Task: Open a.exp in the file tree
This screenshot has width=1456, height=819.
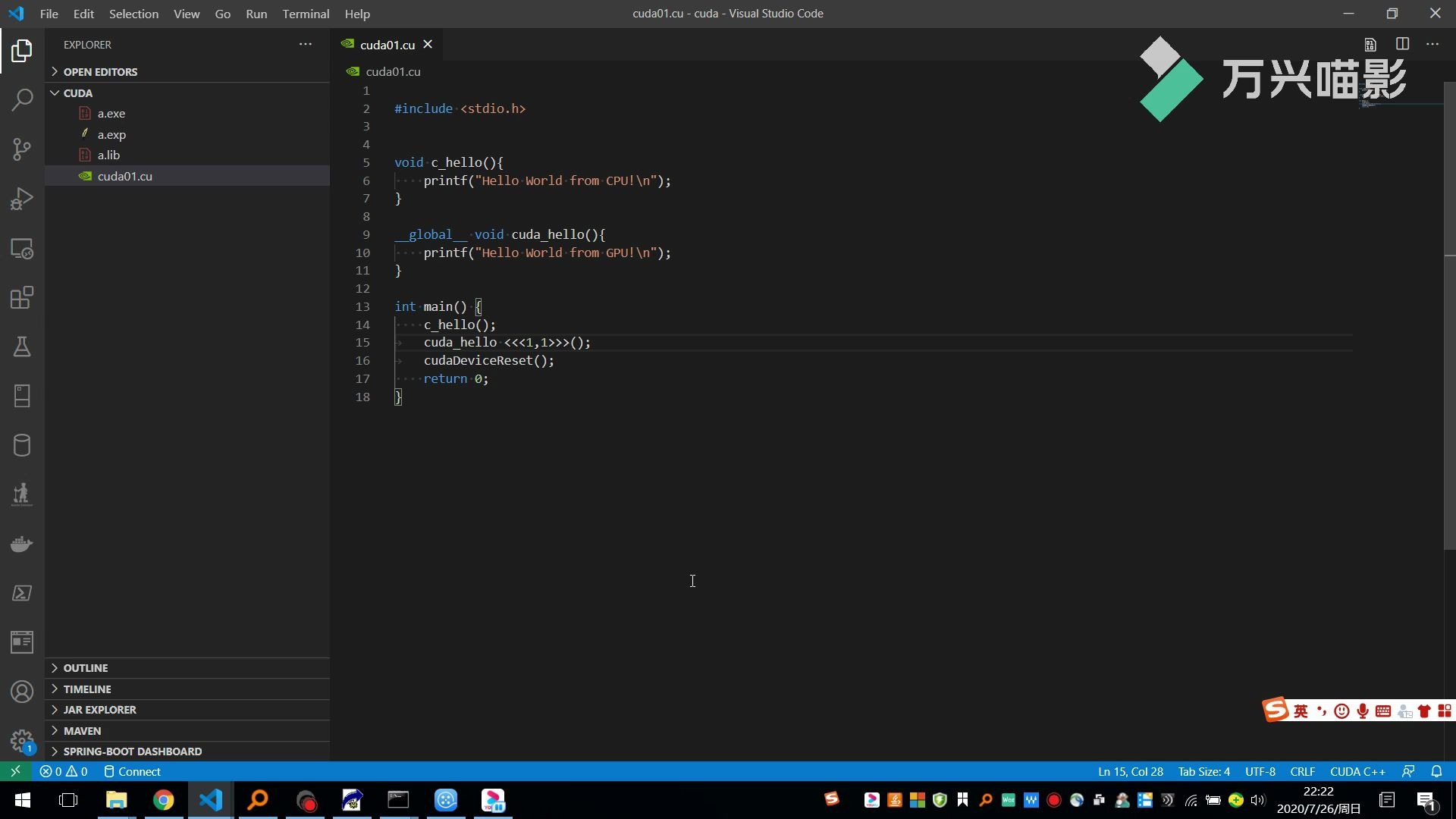Action: coord(187,134)
